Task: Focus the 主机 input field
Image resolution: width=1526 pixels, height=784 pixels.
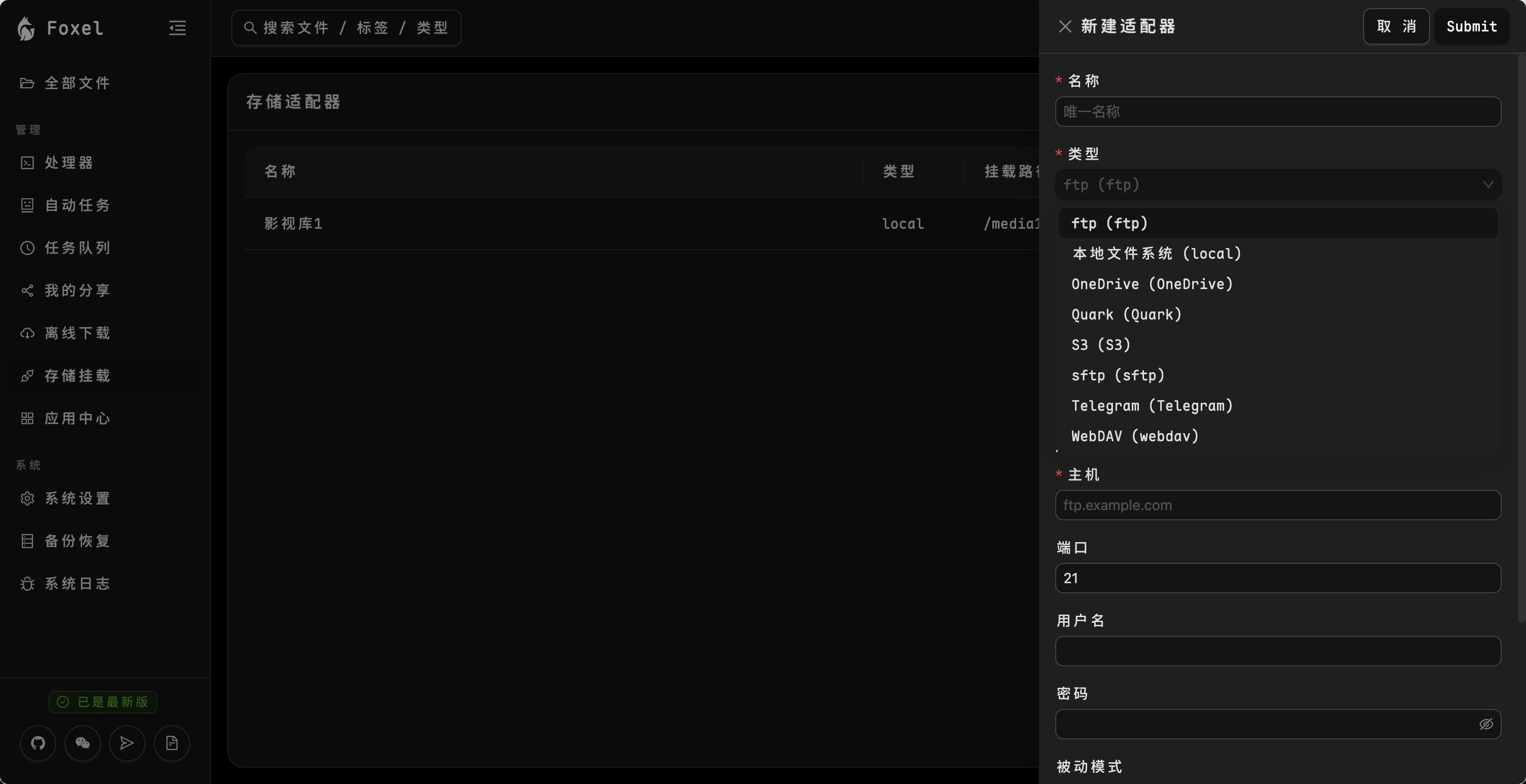Action: (x=1278, y=505)
